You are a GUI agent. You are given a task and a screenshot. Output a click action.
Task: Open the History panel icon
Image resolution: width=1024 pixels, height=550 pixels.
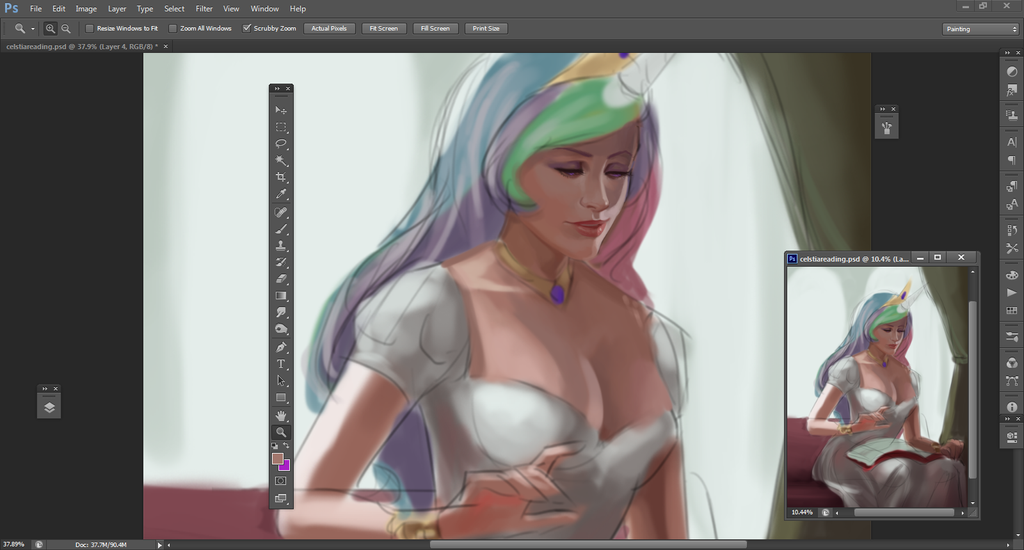[x=1012, y=230]
